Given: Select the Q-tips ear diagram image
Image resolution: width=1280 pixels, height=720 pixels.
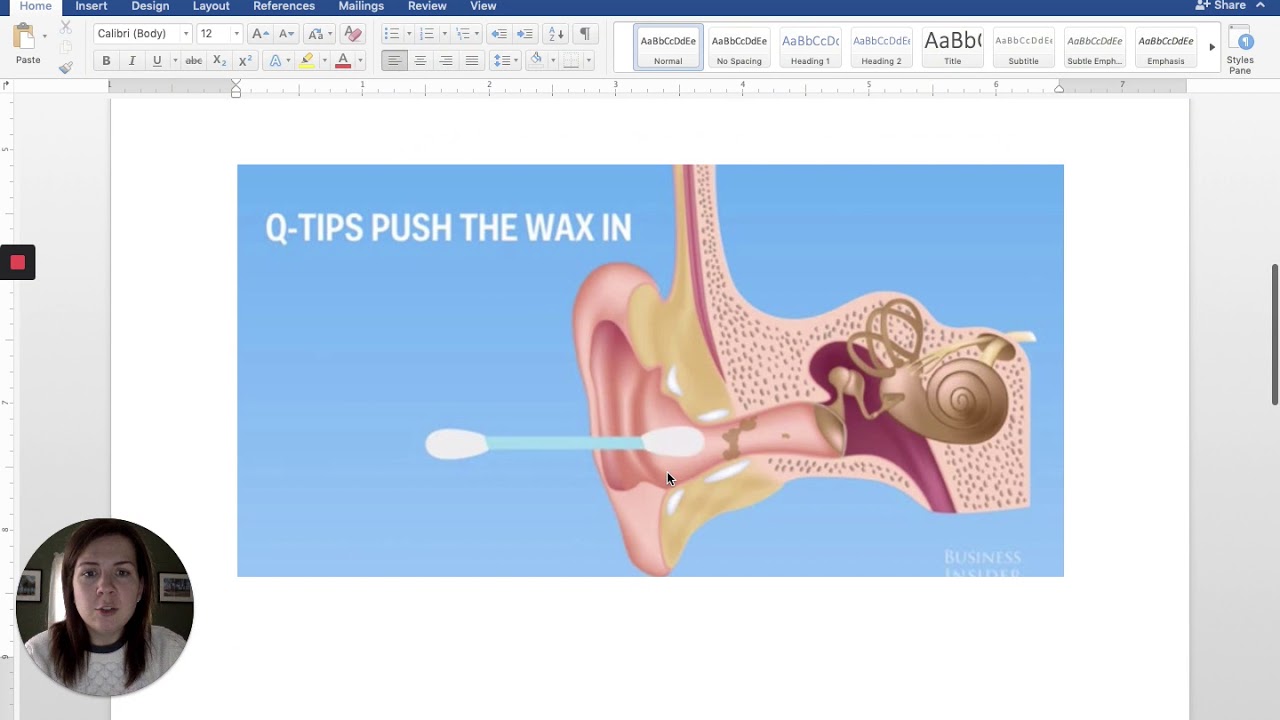Looking at the screenshot, I should point(650,370).
